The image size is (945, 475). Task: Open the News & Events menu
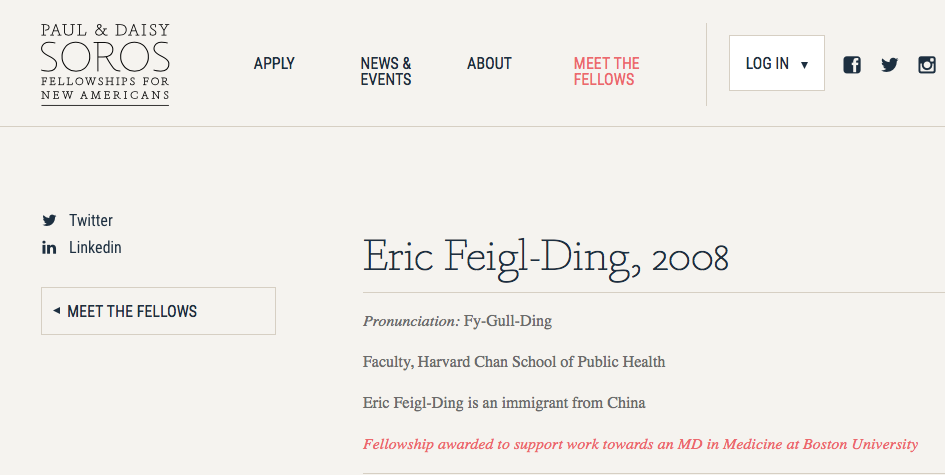tap(386, 71)
